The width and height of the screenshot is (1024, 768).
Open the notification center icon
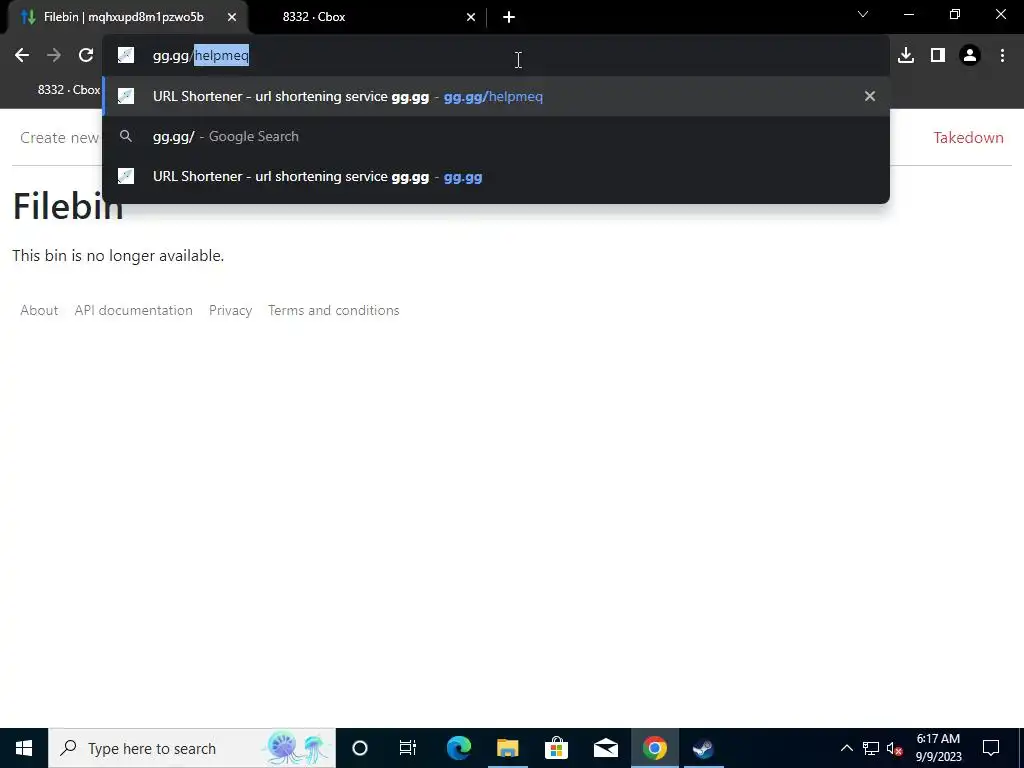(x=991, y=748)
